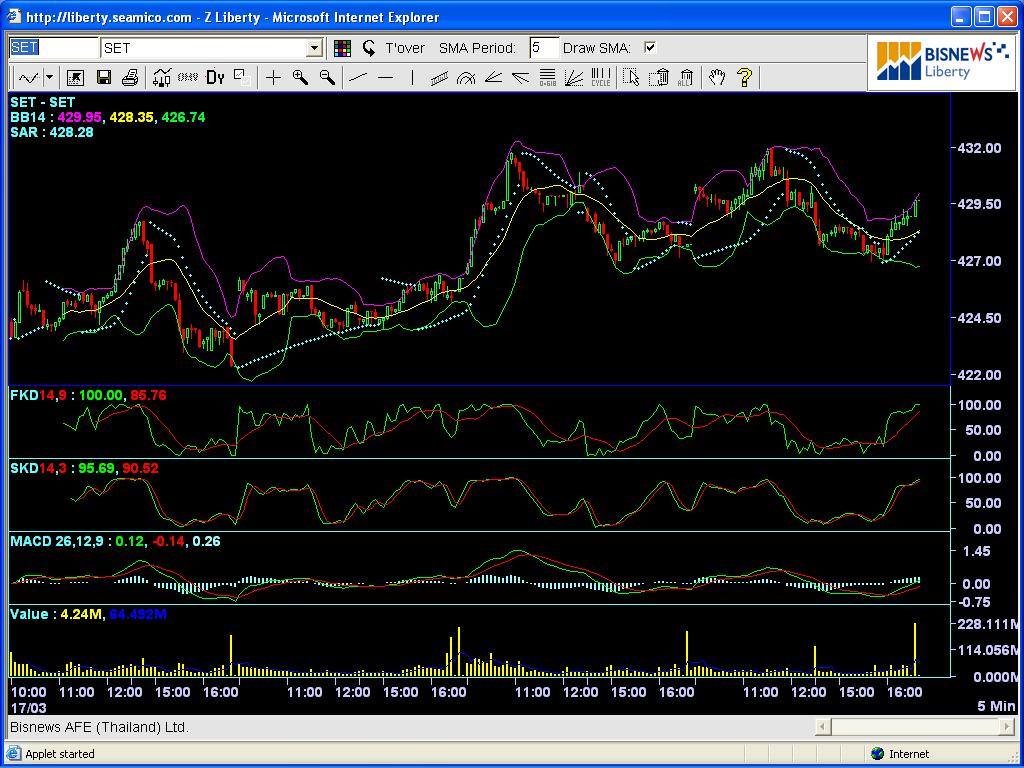Image resolution: width=1024 pixels, height=768 pixels.
Task: Click the Internet zone status bar indicator
Action: click(x=899, y=754)
